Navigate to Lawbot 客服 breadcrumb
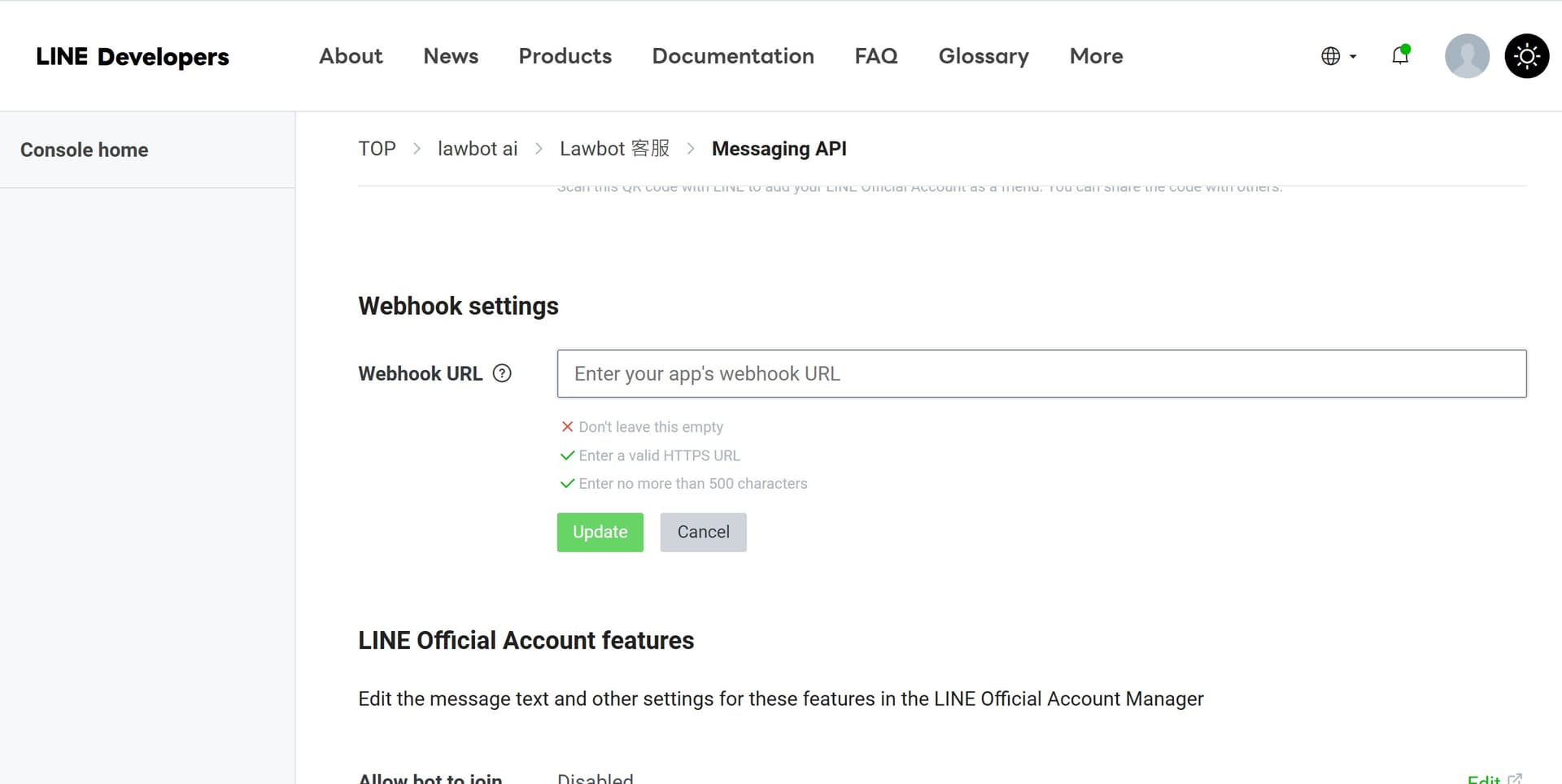The height and width of the screenshot is (784, 1562). point(614,149)
